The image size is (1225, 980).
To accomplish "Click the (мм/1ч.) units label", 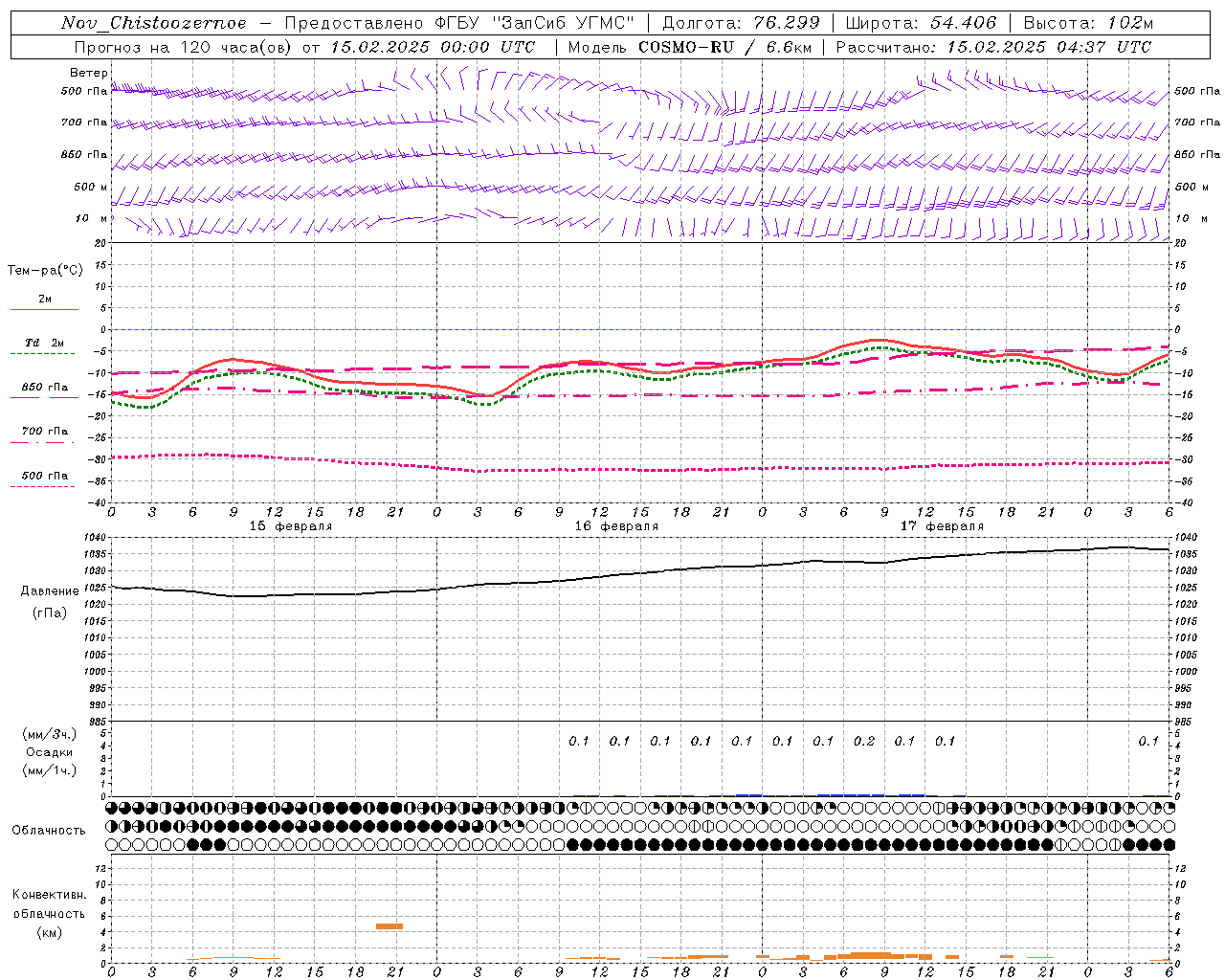I will point(49,770).
